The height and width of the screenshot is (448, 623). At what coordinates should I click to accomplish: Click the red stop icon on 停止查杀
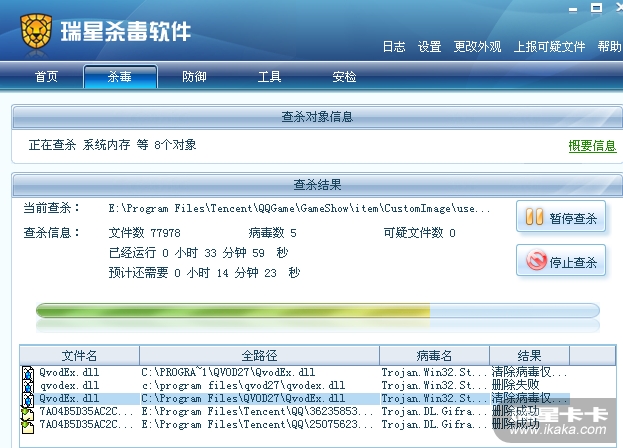[x=536, y=260]
